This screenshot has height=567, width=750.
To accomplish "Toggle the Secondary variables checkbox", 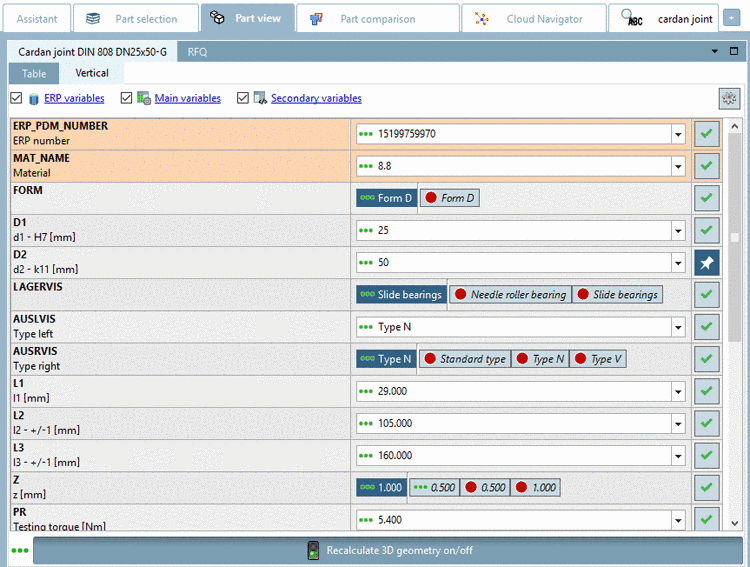I will click(243, 98).
